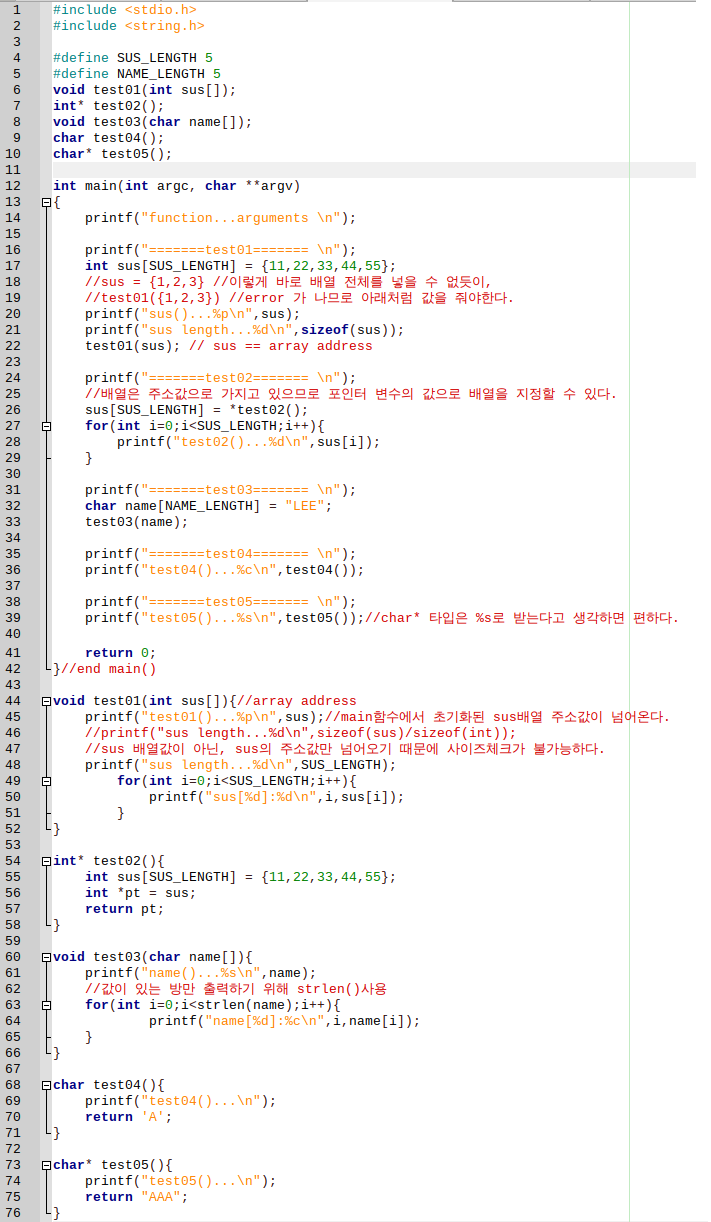This screenshot has height=1222, width=711.
Task: Click the int *pt = sus; line
Action: click(x=141, y=893)
